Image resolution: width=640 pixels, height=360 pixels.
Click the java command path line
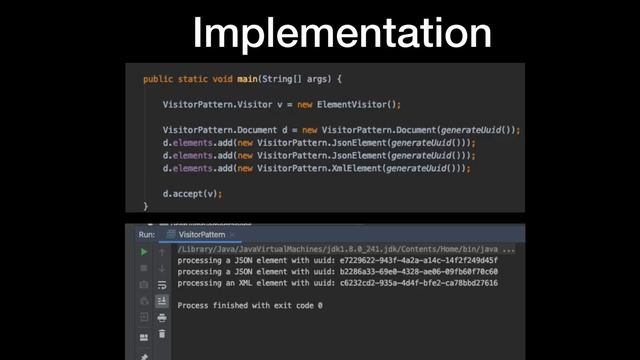346,249
